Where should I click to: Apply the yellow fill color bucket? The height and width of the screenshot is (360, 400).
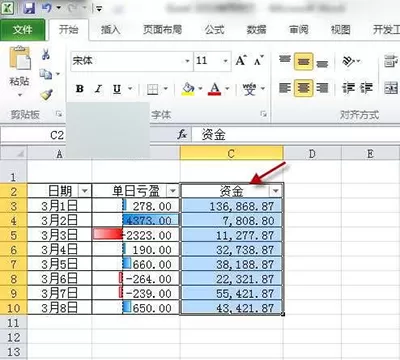click(188, 89)
